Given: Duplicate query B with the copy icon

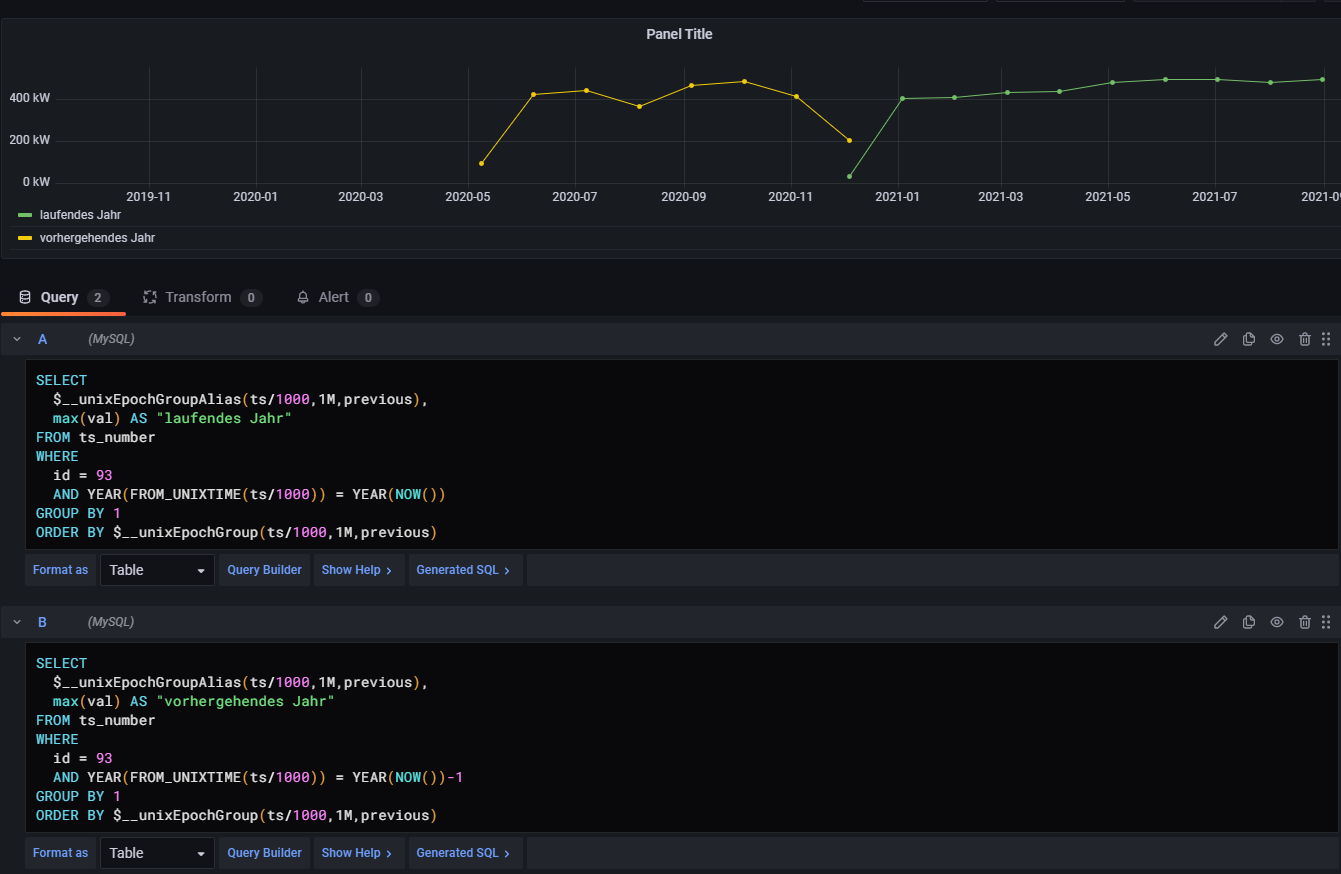Looking at the screenshot, I should pyautogui.click(x=1248, y=622).
